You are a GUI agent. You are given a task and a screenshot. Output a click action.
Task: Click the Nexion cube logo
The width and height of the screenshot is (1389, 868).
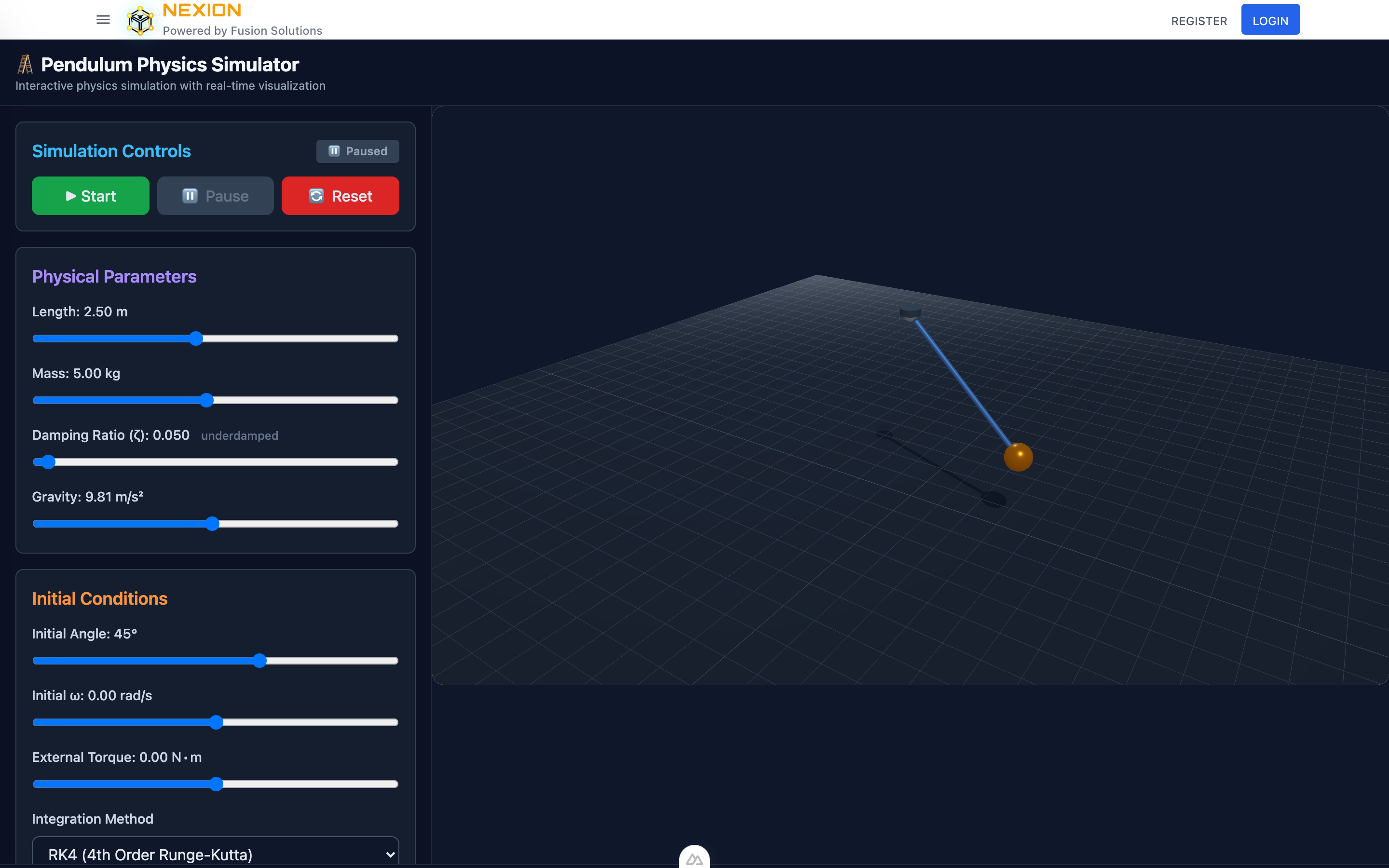[x=140, y=20]
